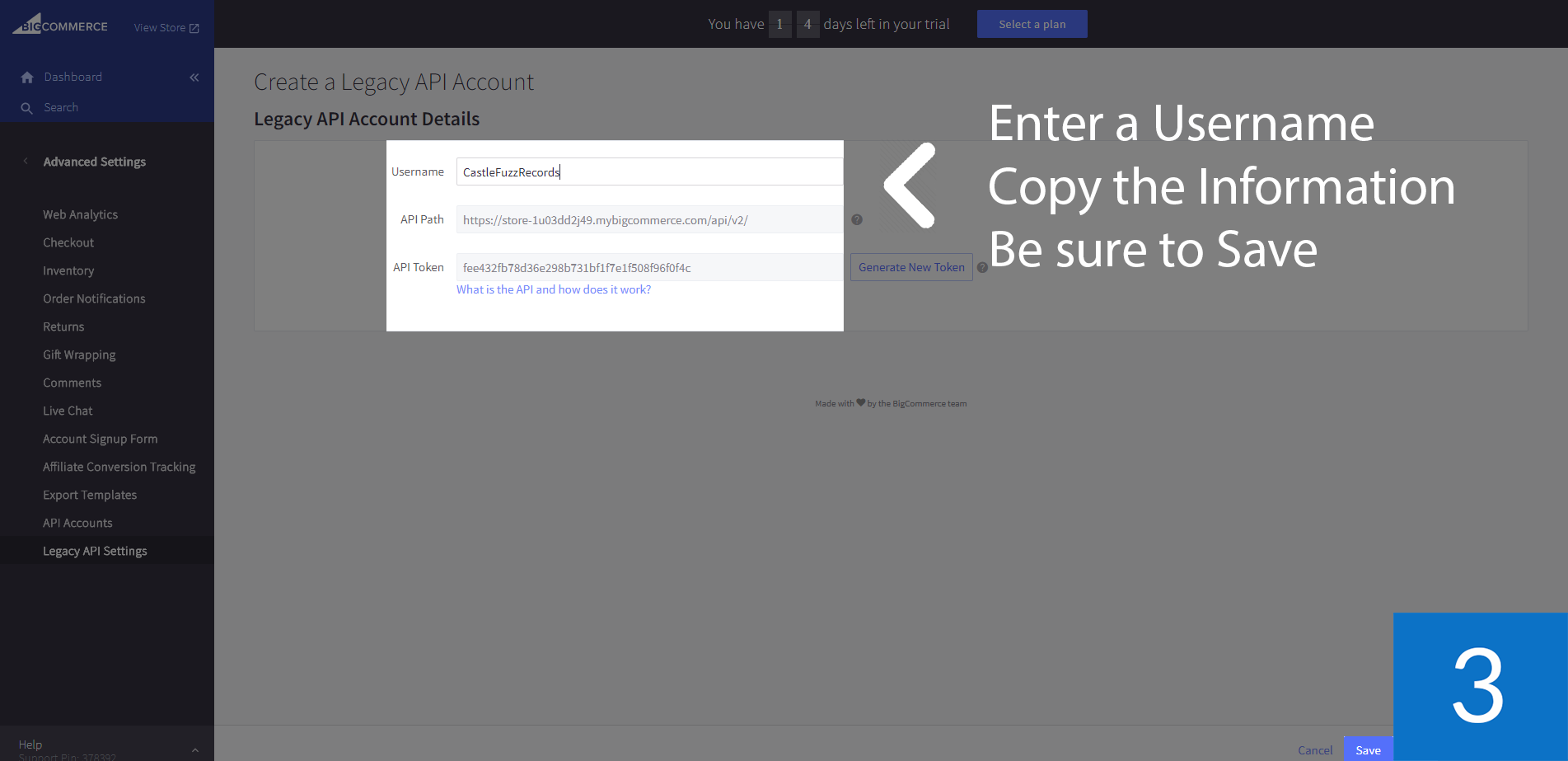This screenshot has height=761, width=1568.
Task: Open 'What is the API' link
Action: [554, 289]
